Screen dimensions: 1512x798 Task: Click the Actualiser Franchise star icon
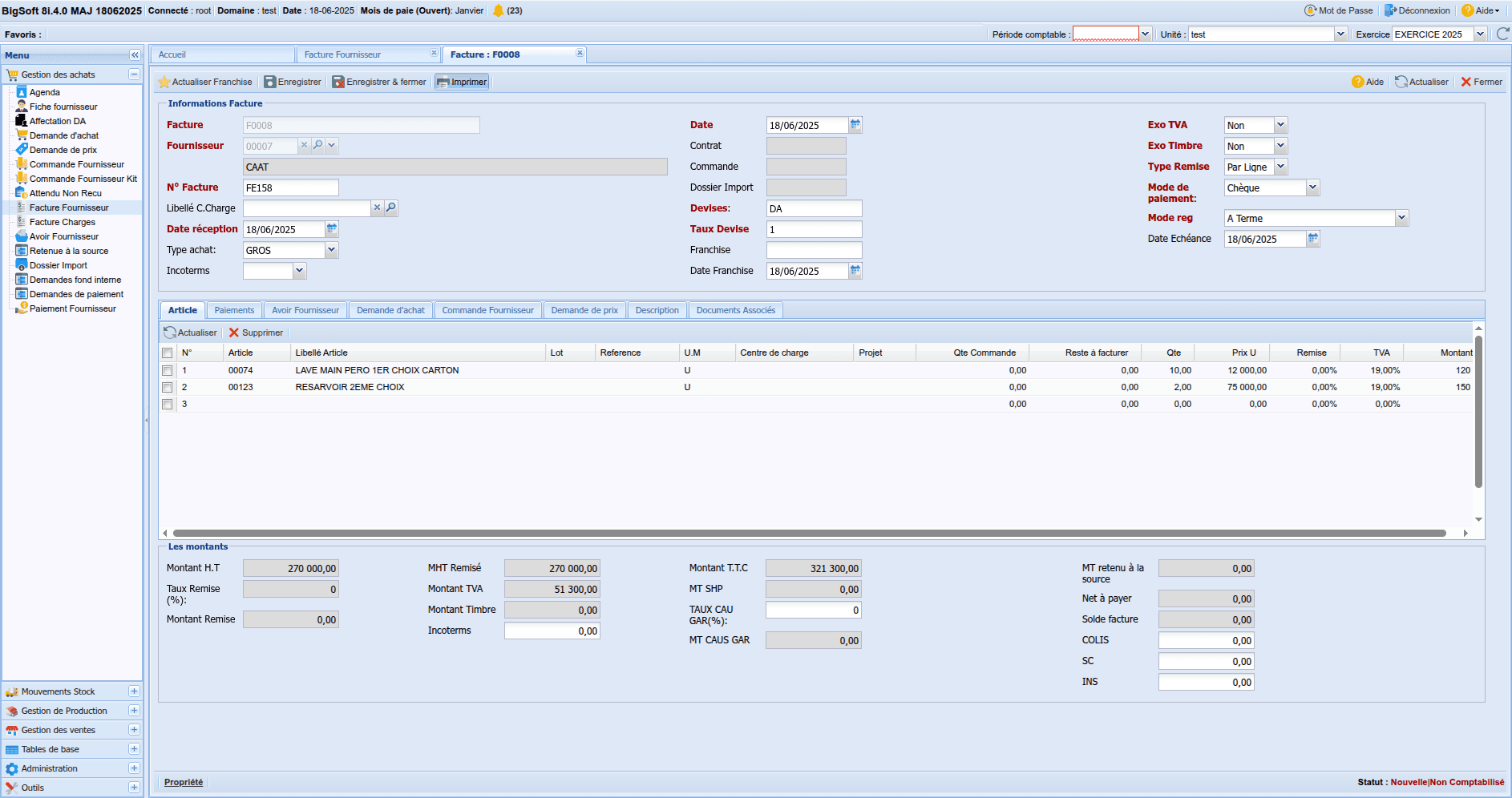pos(164,82)
